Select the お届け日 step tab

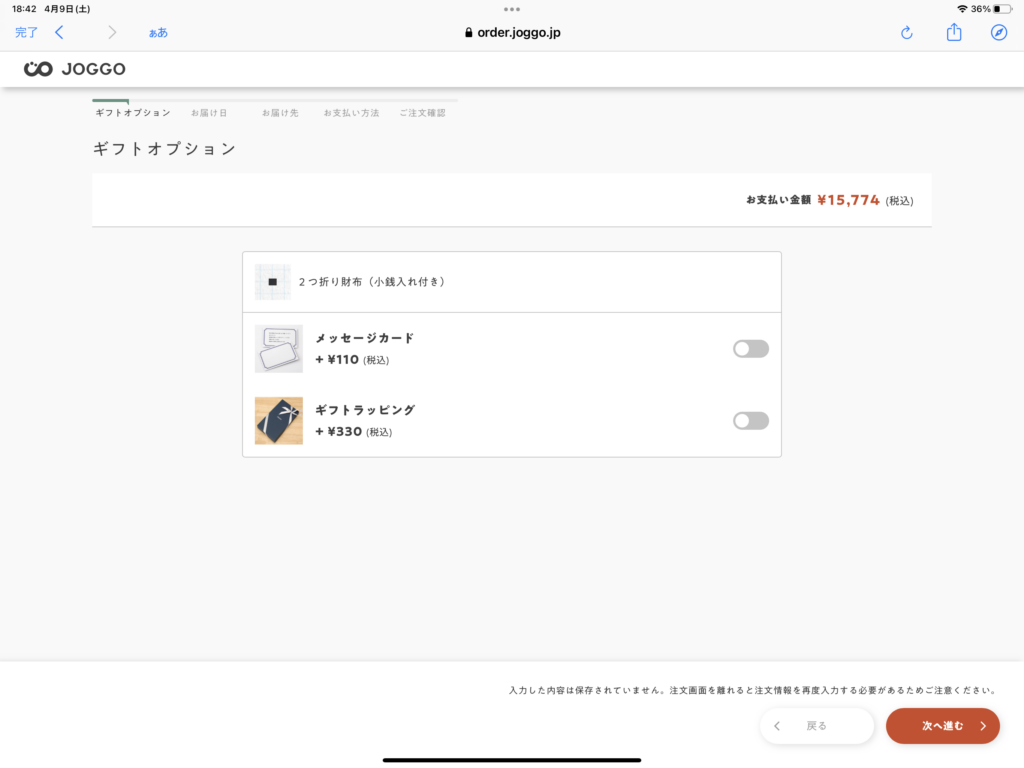tap(208, 113)
